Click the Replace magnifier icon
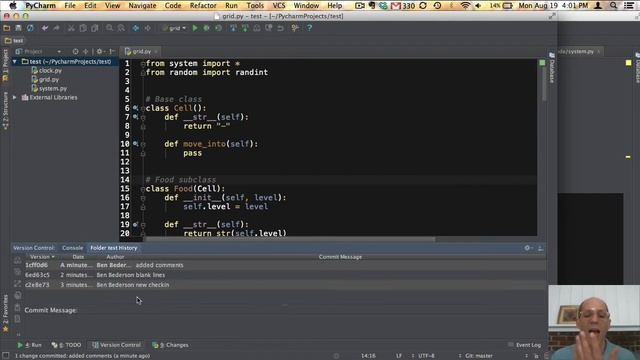The width and height of the screenshot is (640, 360). 121,28
